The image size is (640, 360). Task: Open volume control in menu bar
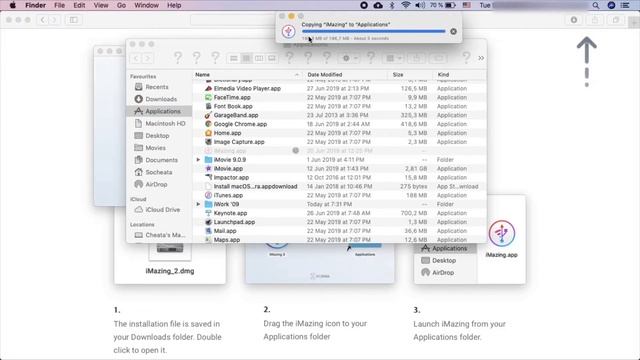point(420,5)
